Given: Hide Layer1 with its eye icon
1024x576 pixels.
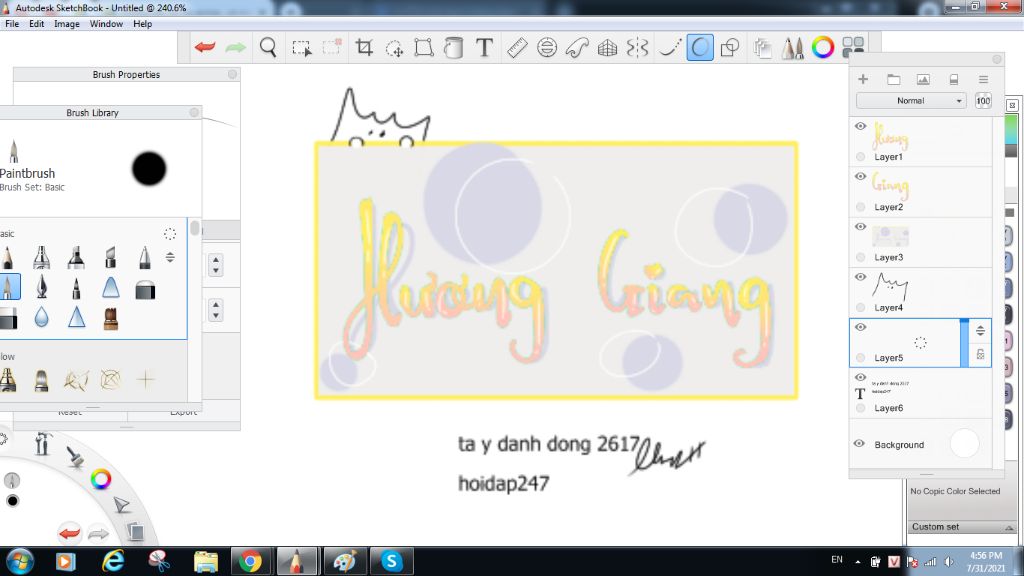Looking at the screenshot, I should 860,126.
